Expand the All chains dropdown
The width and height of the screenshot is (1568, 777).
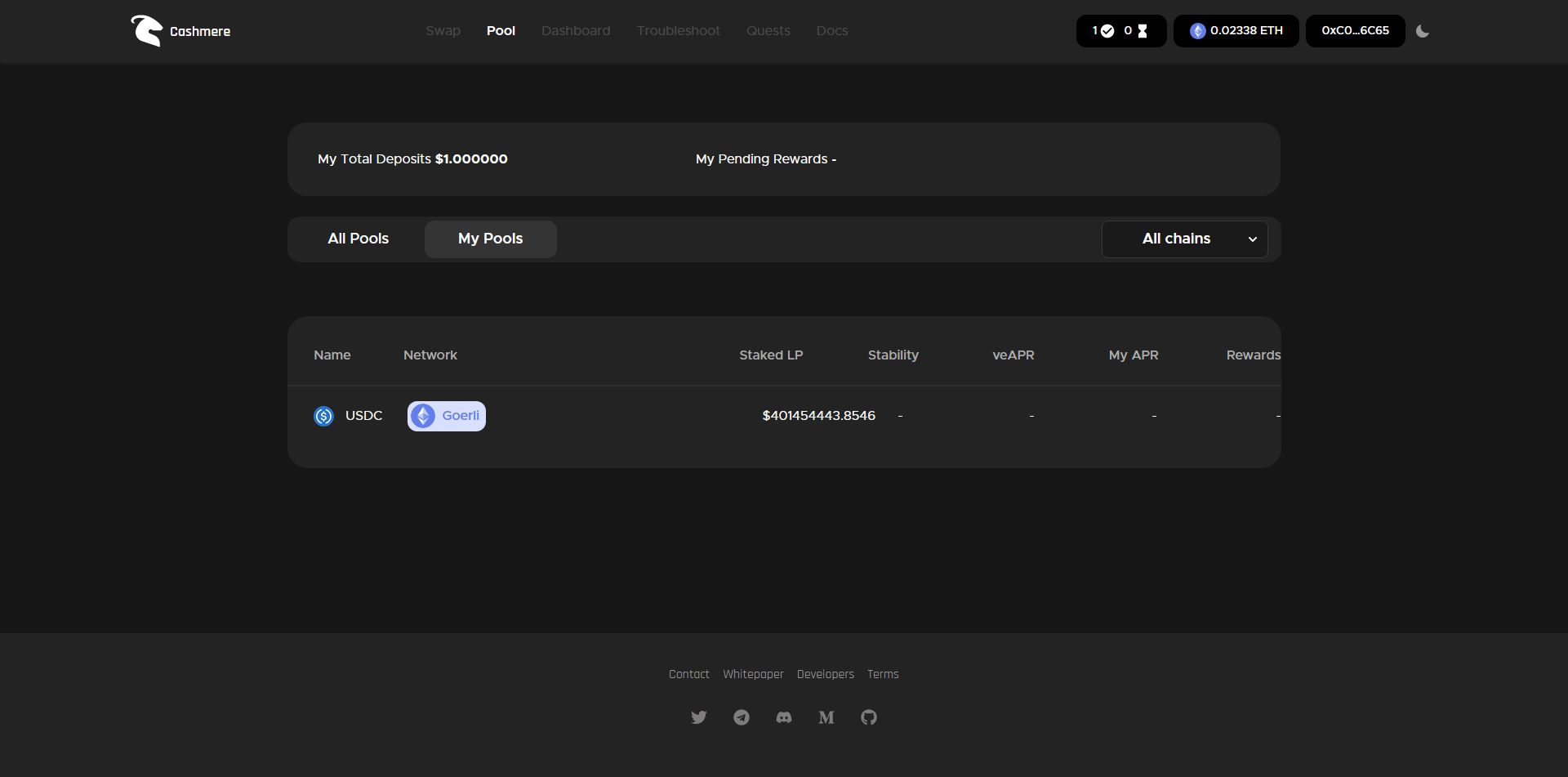[x=1184, y=239]
